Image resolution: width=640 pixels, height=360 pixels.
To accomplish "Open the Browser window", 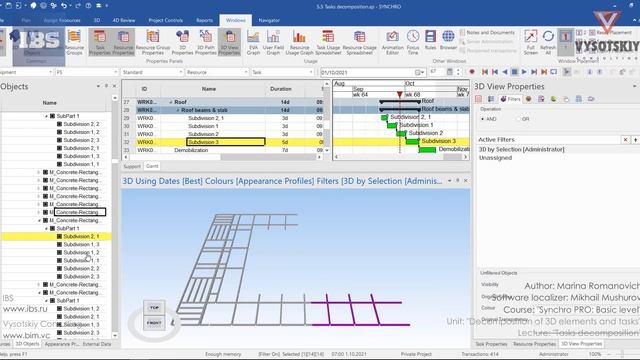I will pyautogui.click(x=448, y=40).
